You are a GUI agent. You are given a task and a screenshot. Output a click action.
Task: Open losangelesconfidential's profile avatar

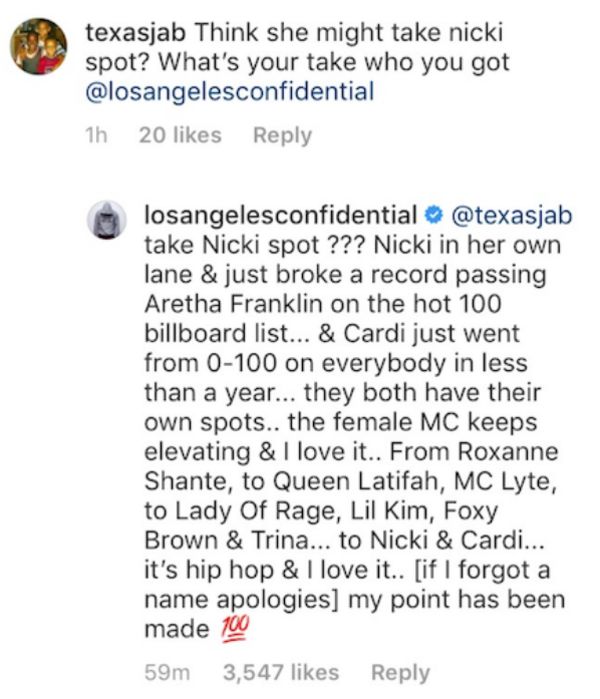[107, 220]
